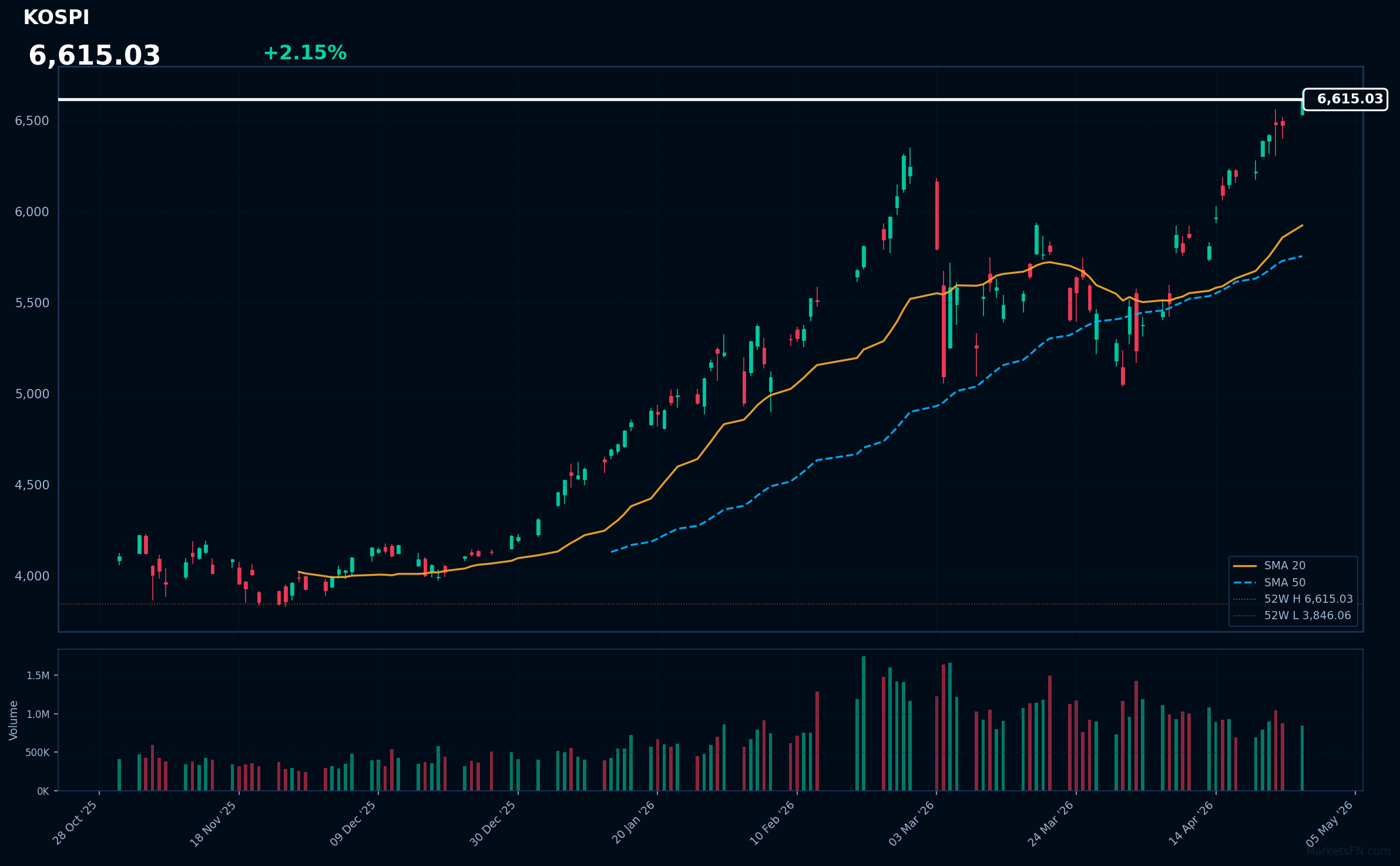This screenshot has height=866, width=1400.
Task: Click the +2.15% change figure
Action: (305, 53)
